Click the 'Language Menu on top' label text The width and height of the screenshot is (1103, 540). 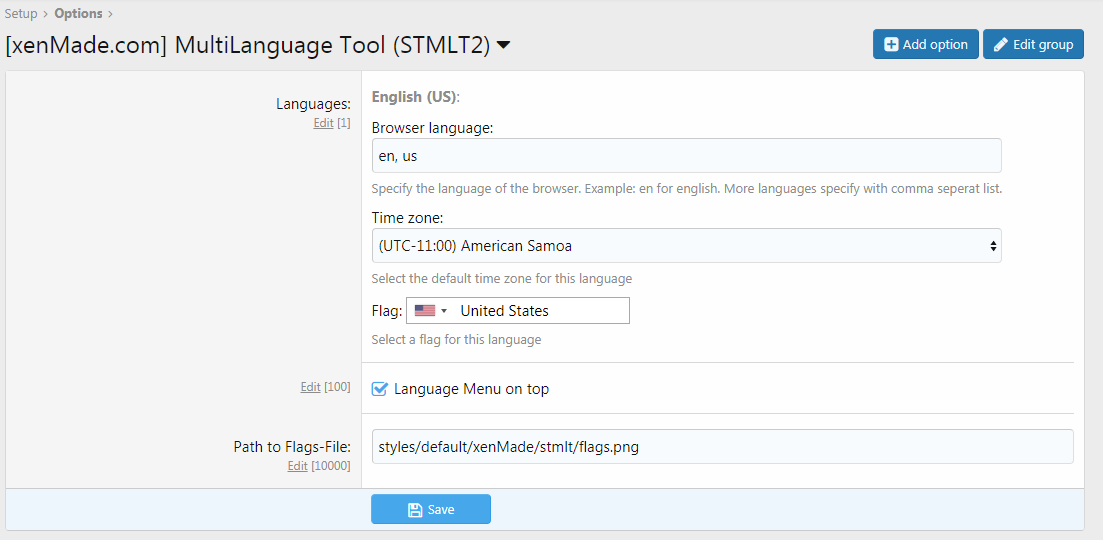(x=471, y=389)
